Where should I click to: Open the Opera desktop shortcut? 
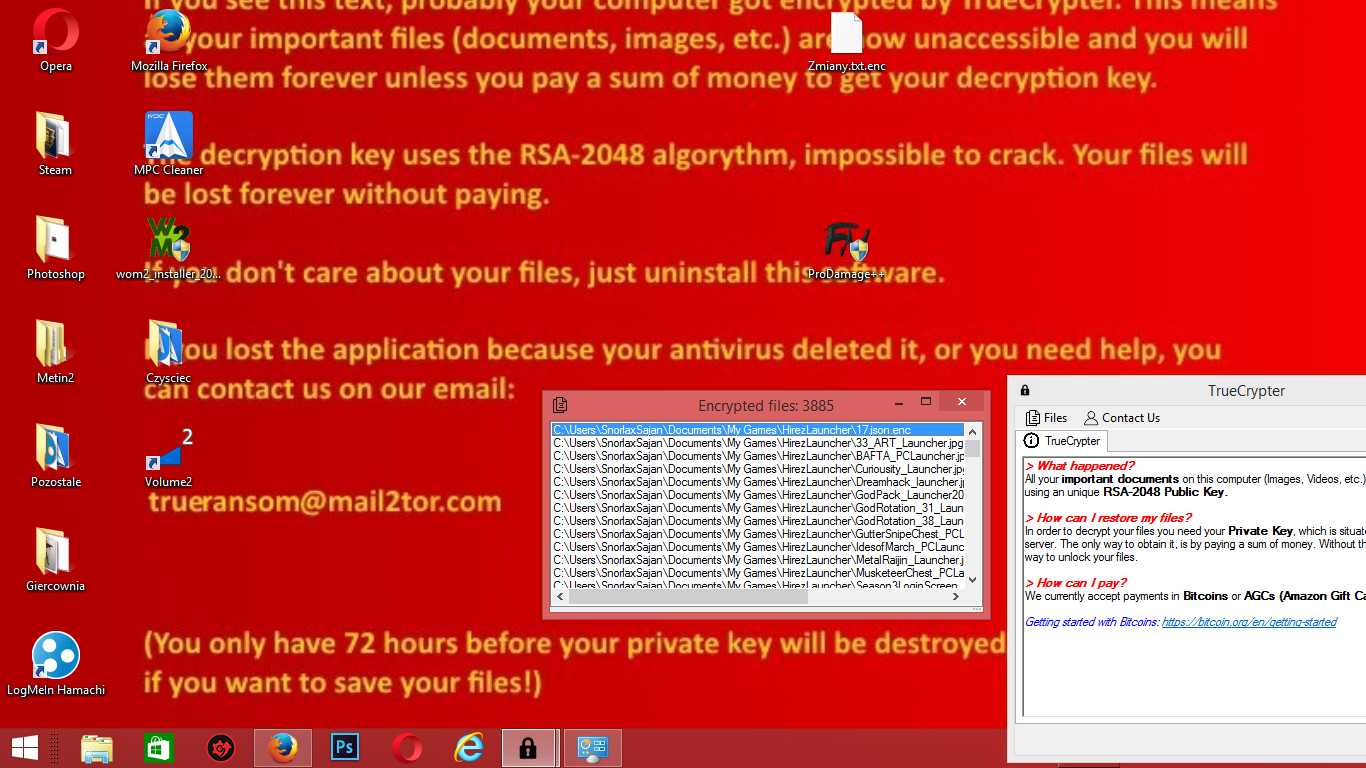coord(56,40)
